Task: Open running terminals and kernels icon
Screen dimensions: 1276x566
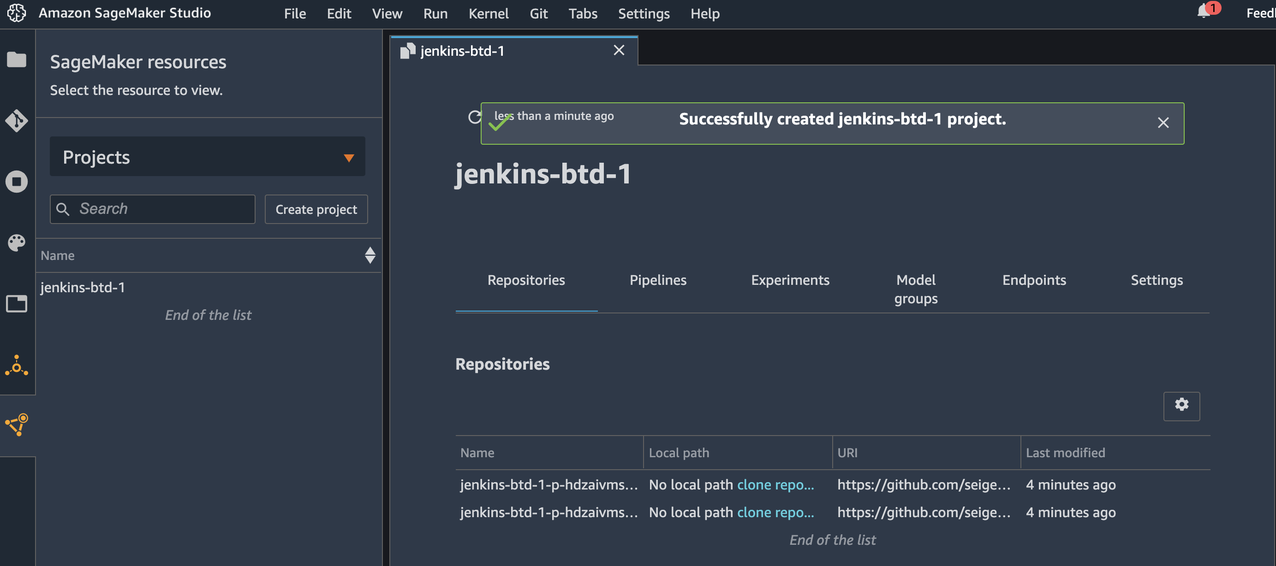Action: (17, 182)
